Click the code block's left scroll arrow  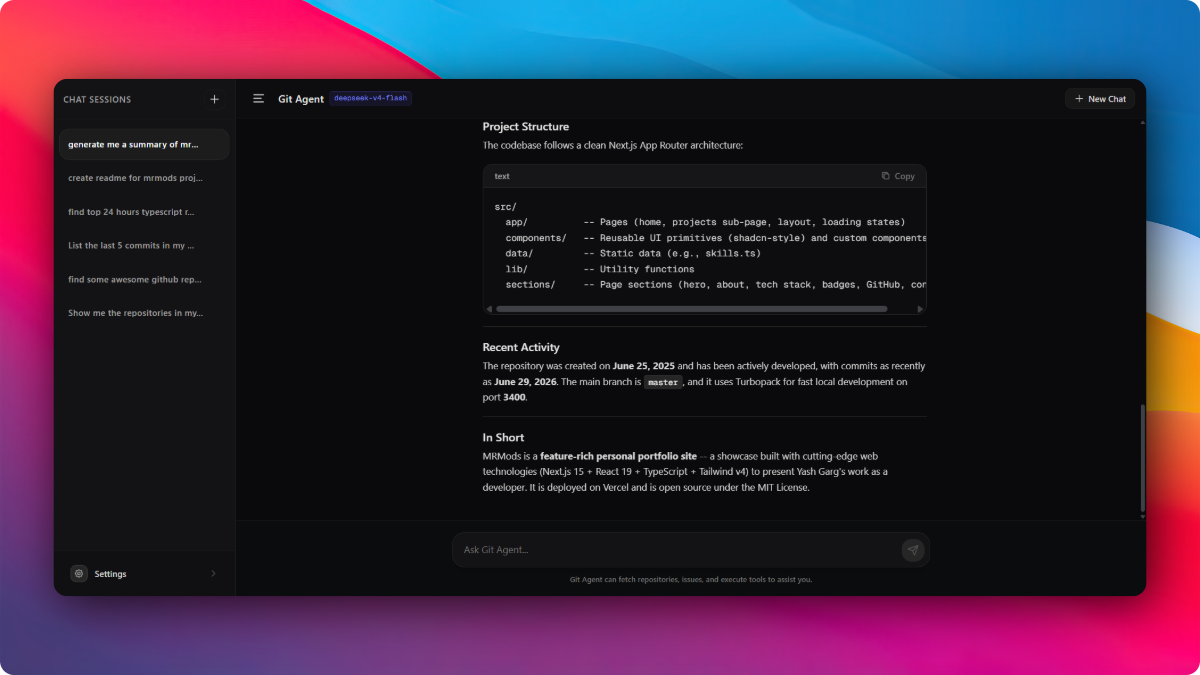488,309
